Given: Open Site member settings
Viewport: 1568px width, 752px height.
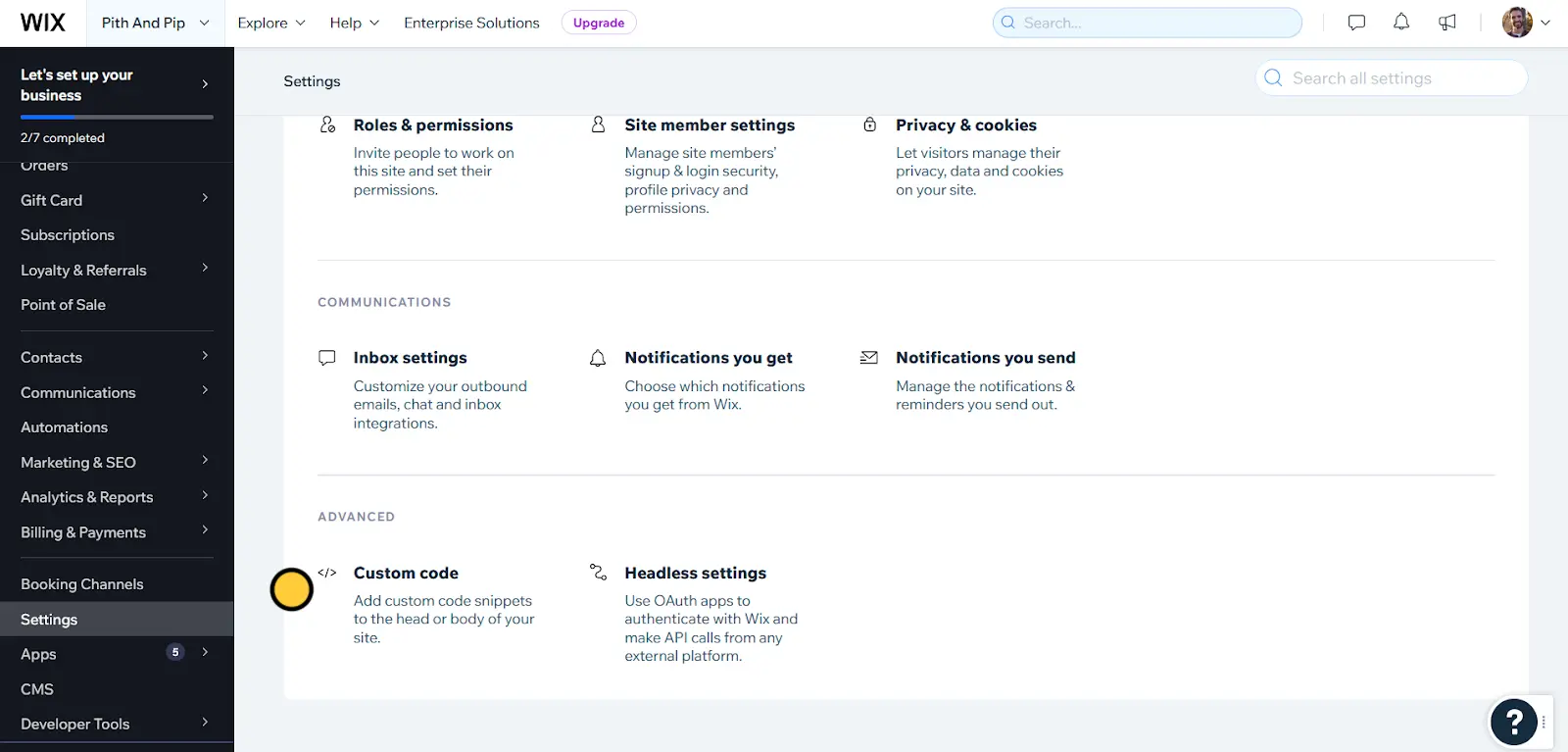Looking at the screenshot, I should click(x=710, y=125).
